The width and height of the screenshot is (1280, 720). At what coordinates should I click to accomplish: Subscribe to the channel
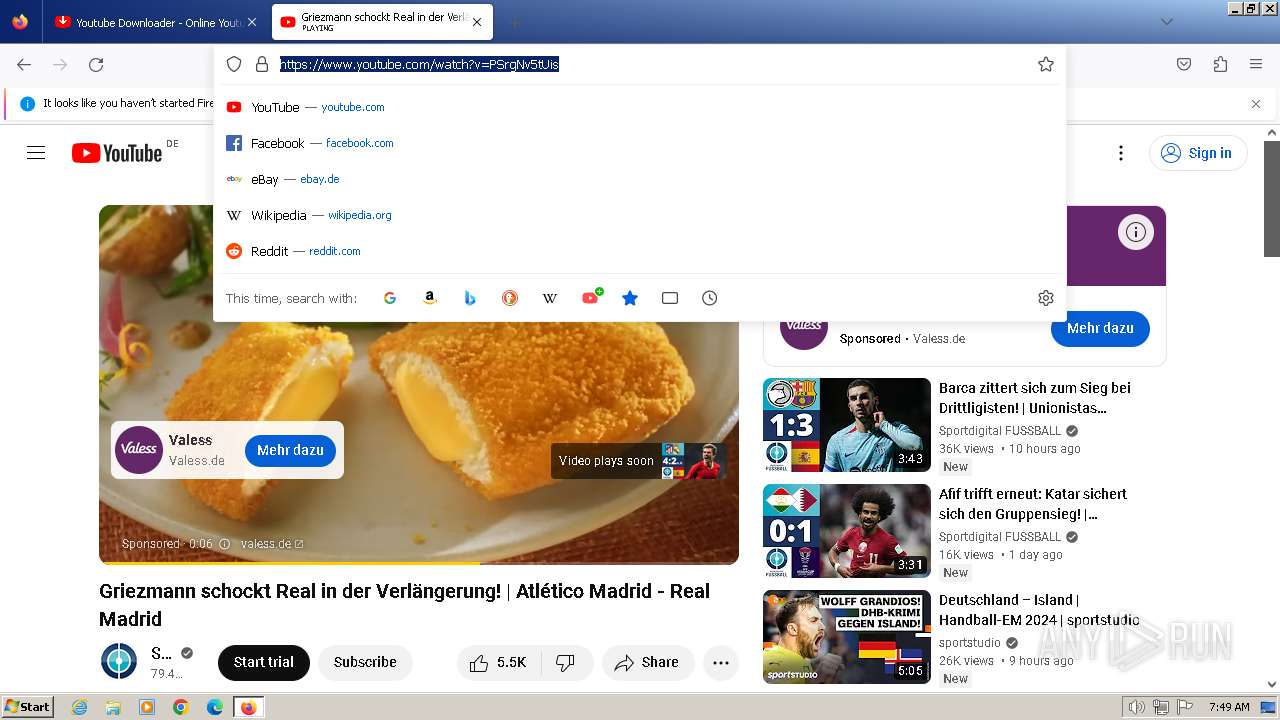click(x=365, y=662)
